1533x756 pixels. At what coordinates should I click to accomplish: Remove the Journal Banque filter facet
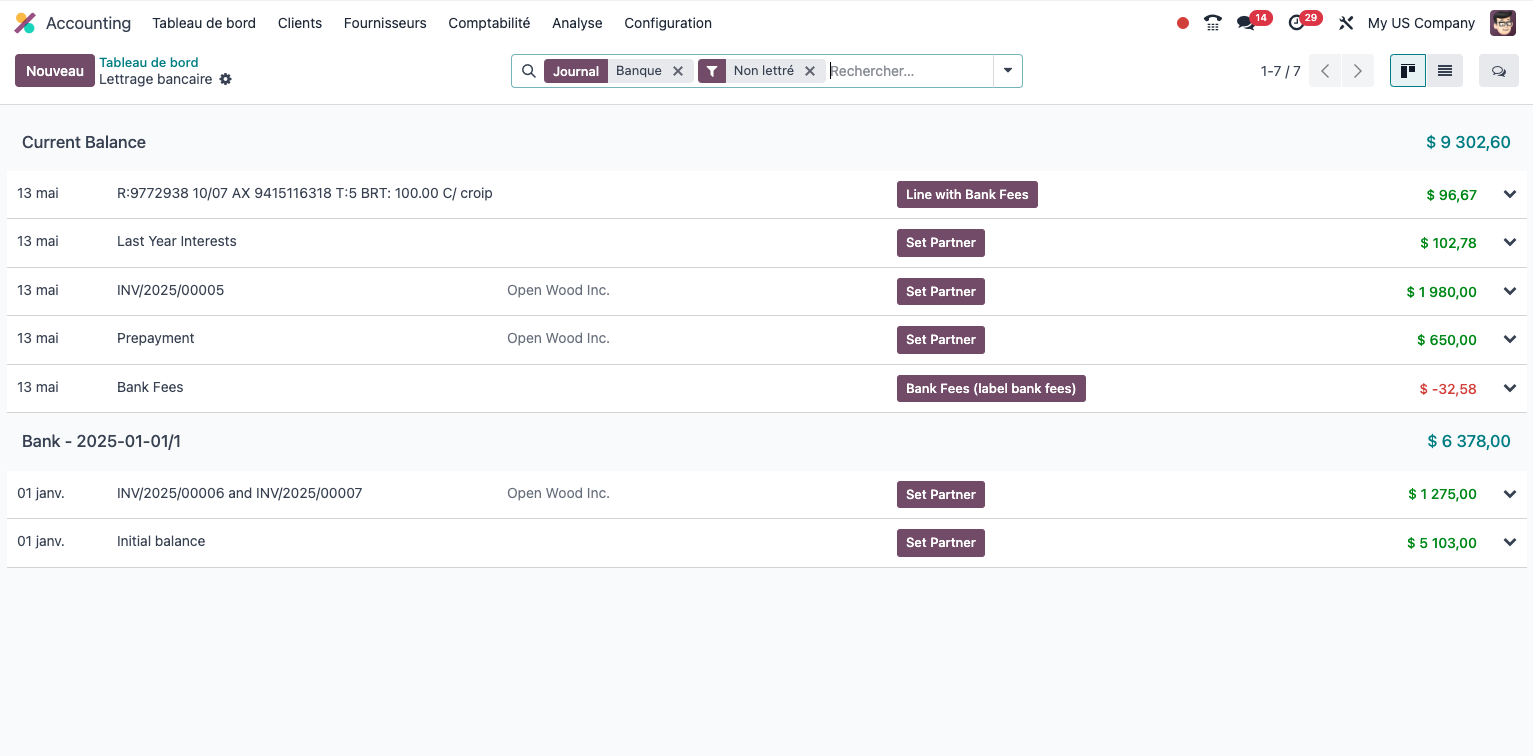pyautogui.click(x=678, y=71)
